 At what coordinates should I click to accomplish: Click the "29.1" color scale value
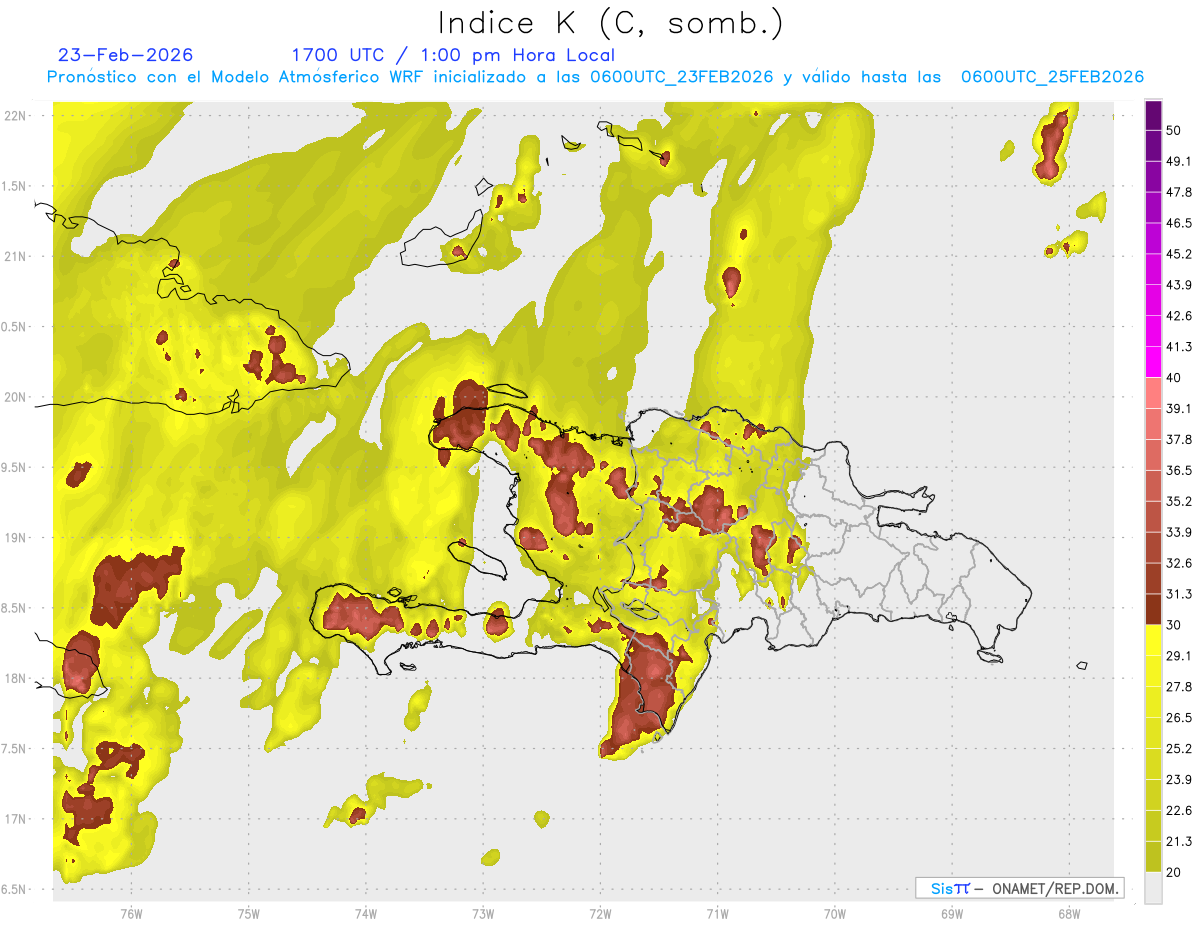coord(1178,656)
